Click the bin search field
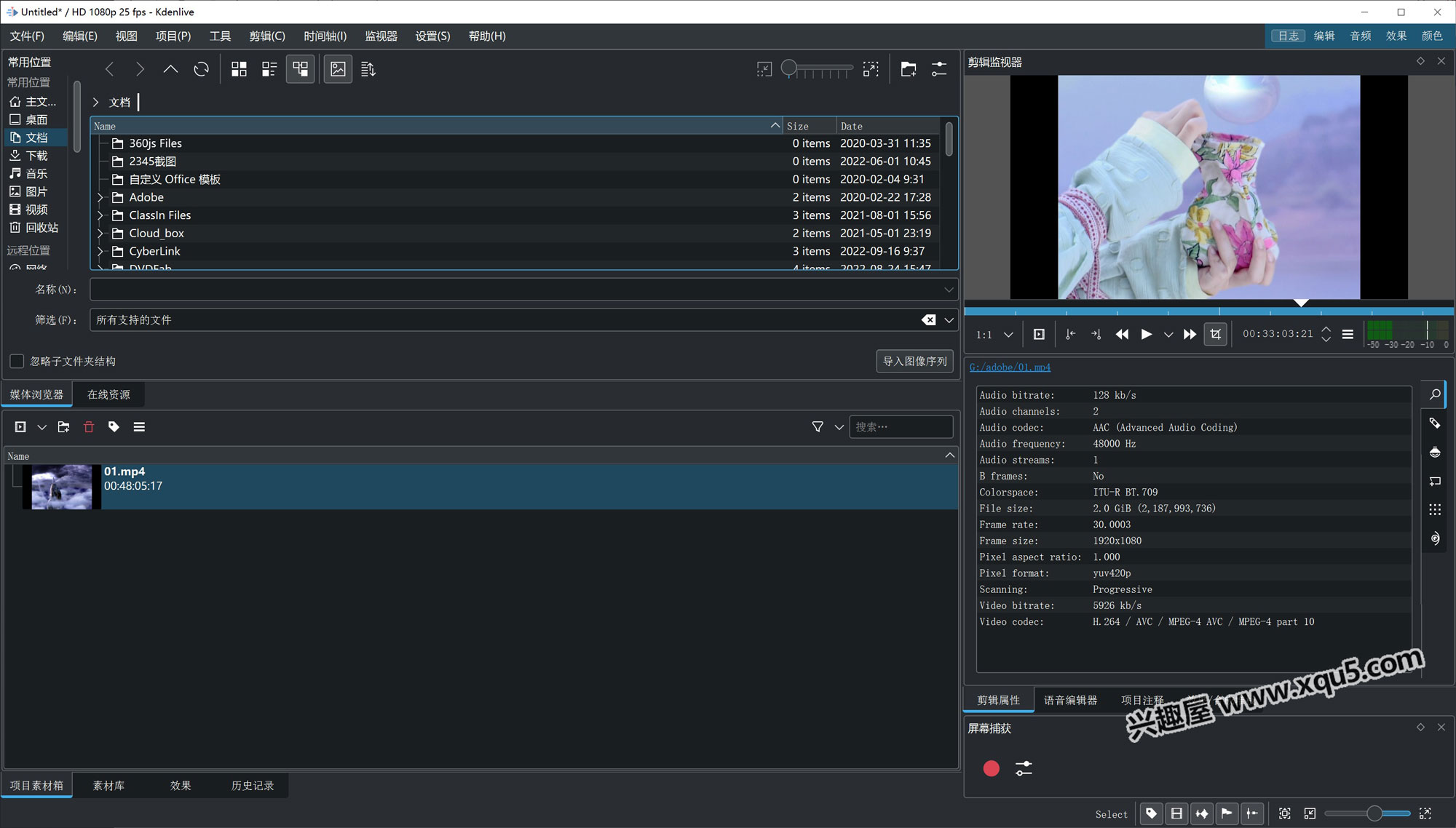The width and height of the screenshot is (1456, 828). [901, 427]
